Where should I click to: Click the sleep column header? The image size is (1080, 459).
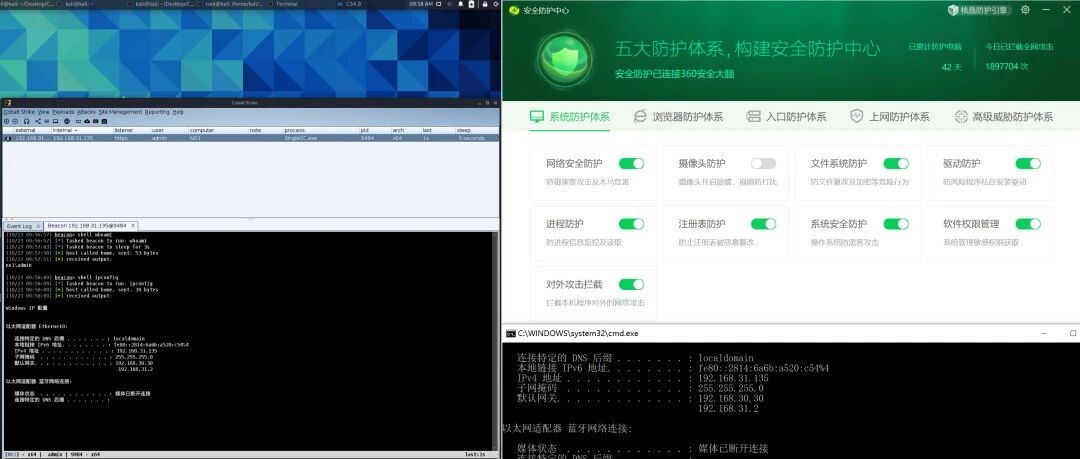tap(477, 130)
